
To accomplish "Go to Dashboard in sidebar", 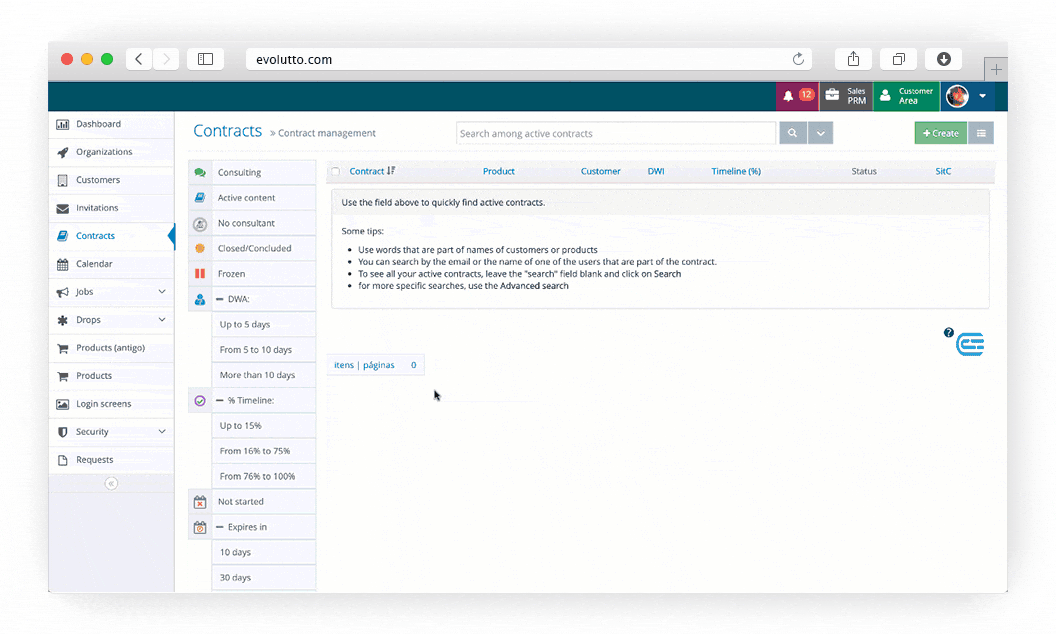I will pyautogui.click(x=98, y=124).
